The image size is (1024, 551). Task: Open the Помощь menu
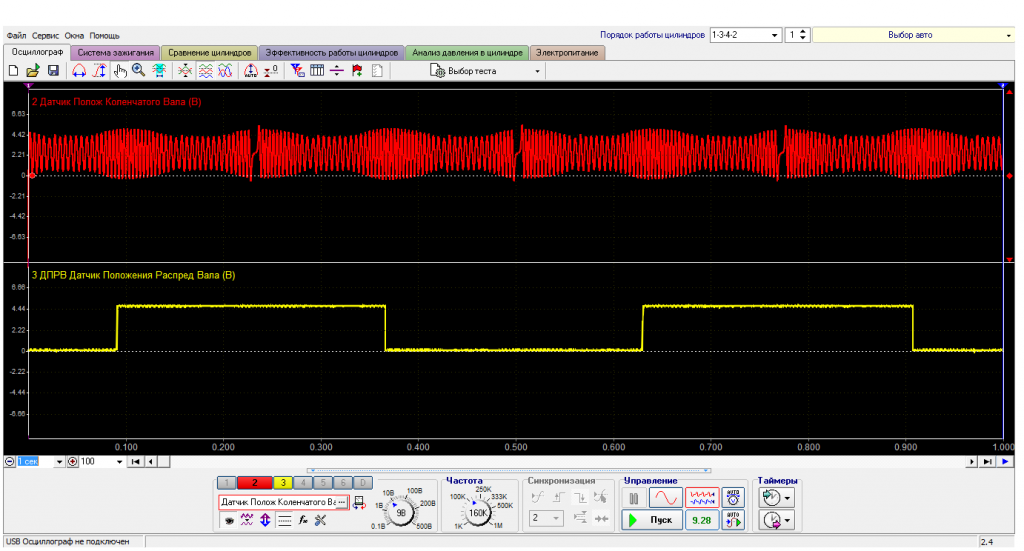104,35
